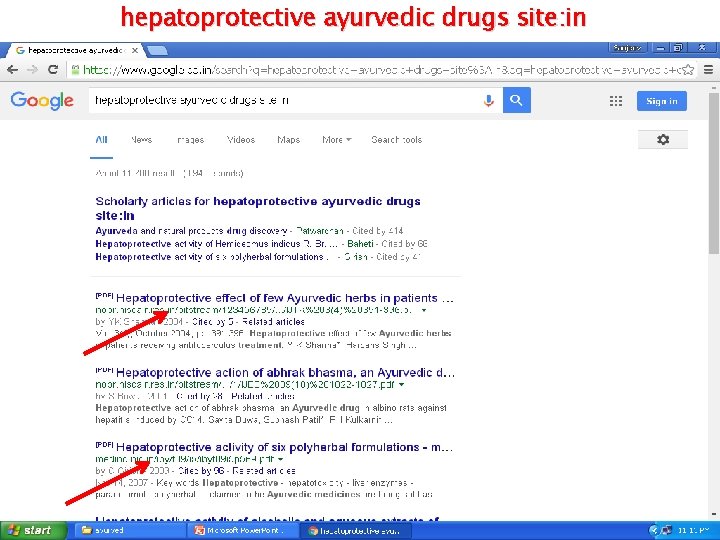720x540 pixels.
Task: Open Ayurveda and natural products drug discovery
Action: [x=191, y=231]
